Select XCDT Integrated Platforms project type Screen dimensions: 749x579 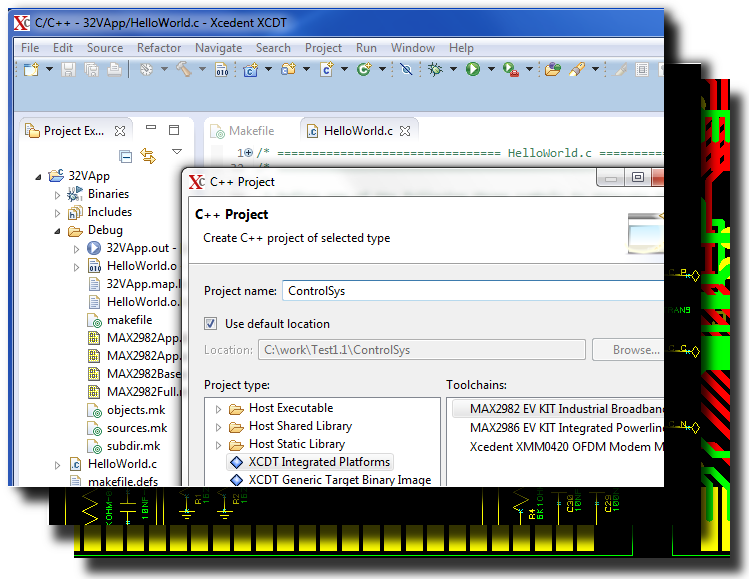coord(310,462)
